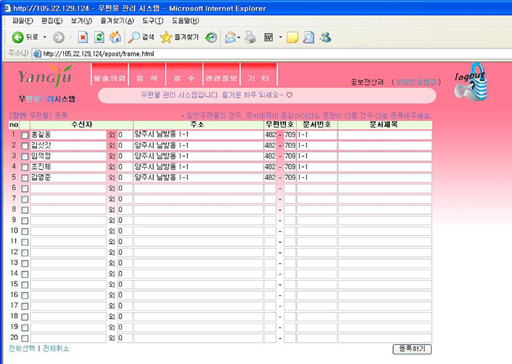The image size is (512, 364).
Task: Click the Edit with Word icon
Action: (269, 37)
